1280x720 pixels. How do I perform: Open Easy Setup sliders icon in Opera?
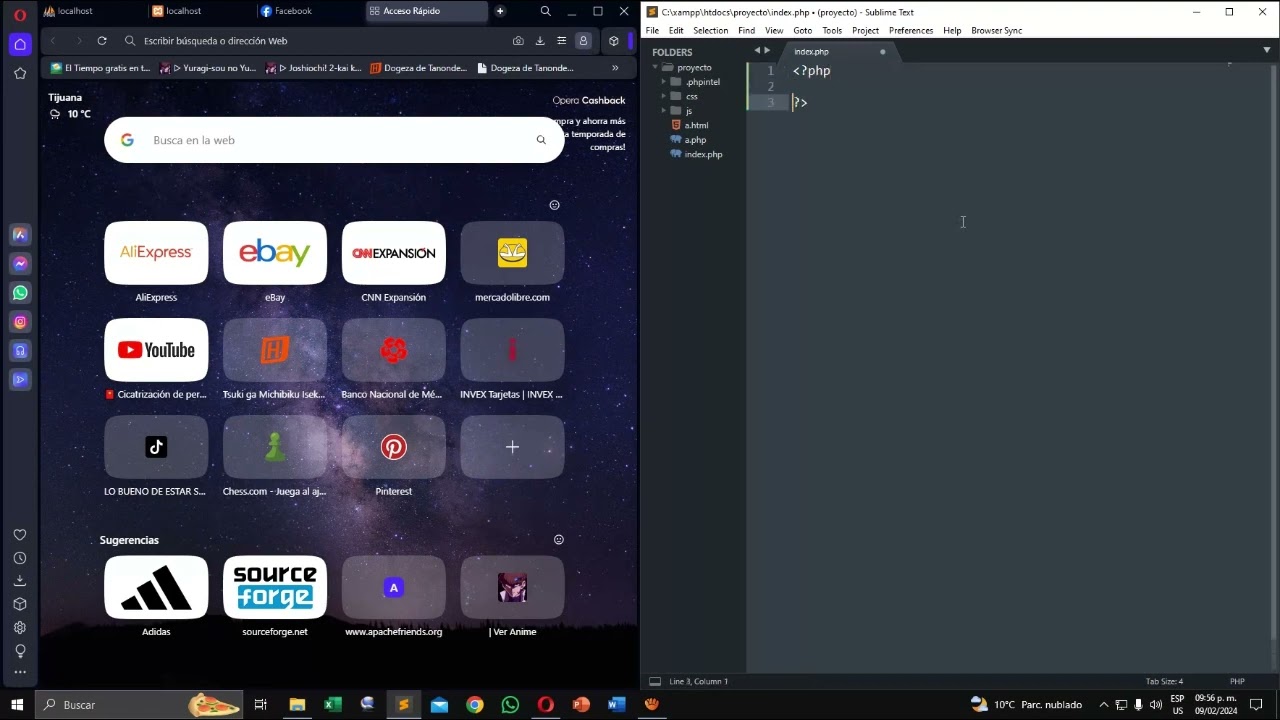pyautogui.click(x=562, y=41)
